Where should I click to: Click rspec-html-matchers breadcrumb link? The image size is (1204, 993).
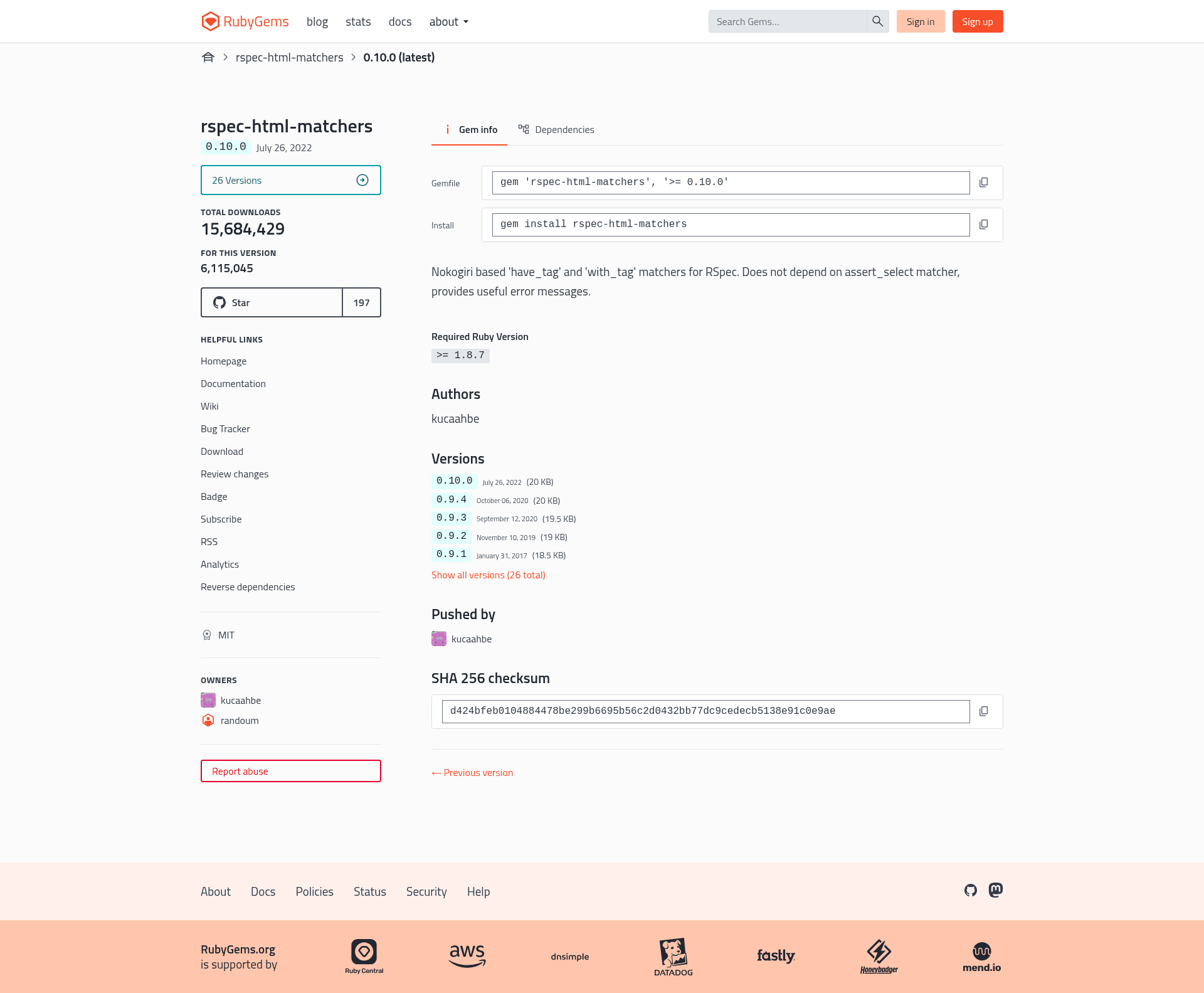(x=290, y=57)
